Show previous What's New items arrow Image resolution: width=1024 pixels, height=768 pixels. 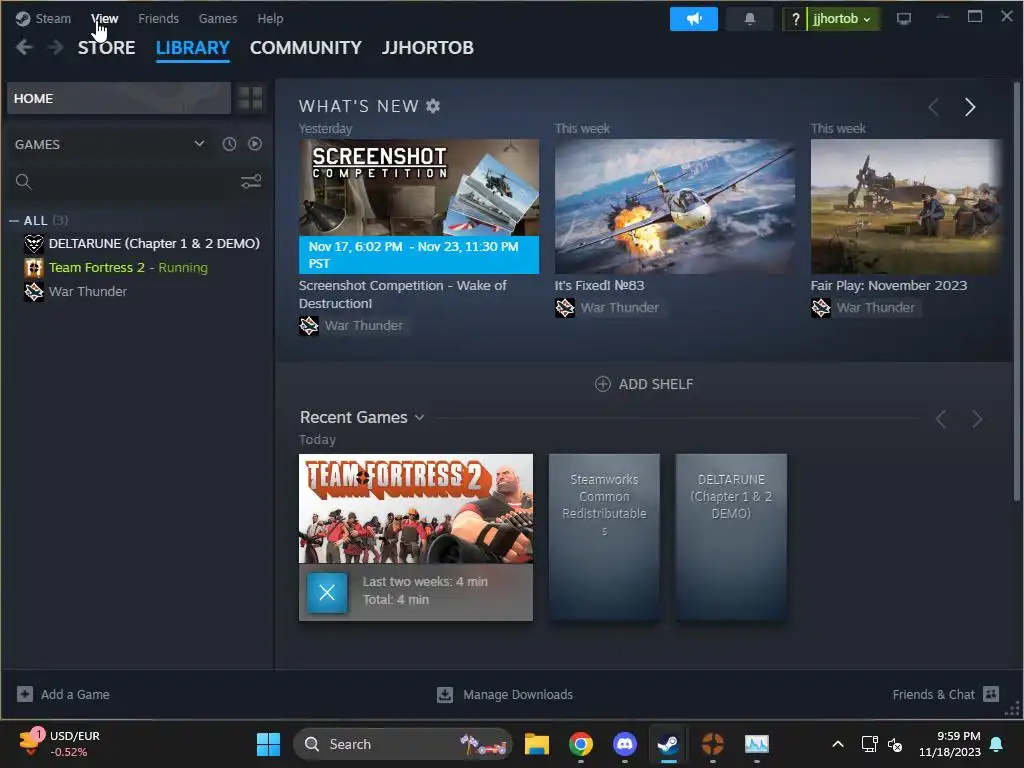point(934,106)
